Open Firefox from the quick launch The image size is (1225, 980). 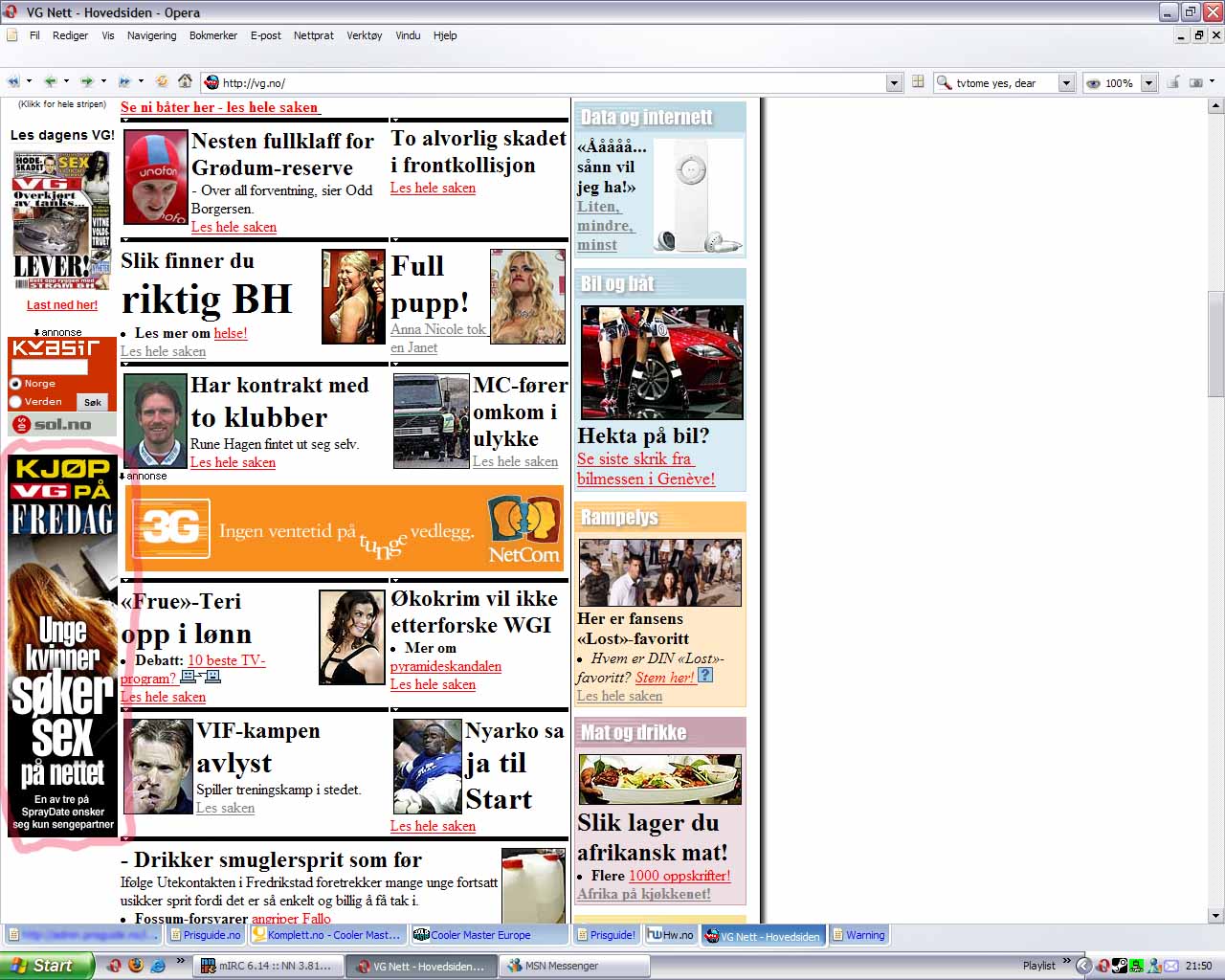coord(136,966)
